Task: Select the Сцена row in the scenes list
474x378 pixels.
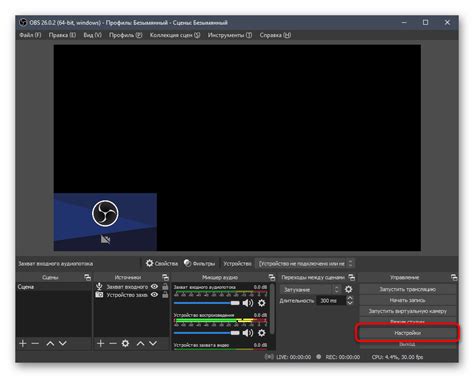Action: (x=53, y=287)
